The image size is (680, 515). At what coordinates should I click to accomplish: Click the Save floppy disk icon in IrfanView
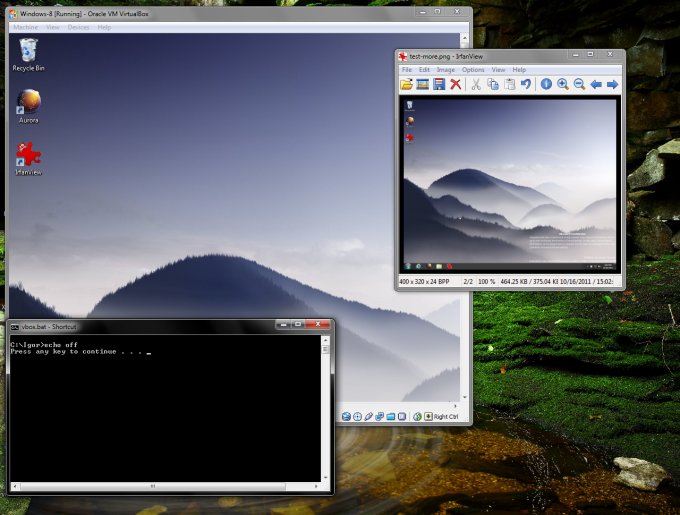(x=439, y=84)
